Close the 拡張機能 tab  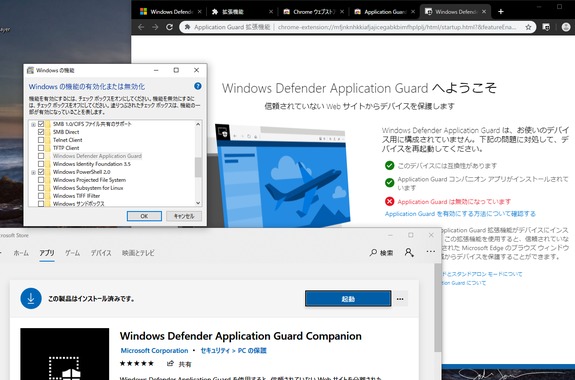point(271,12)
